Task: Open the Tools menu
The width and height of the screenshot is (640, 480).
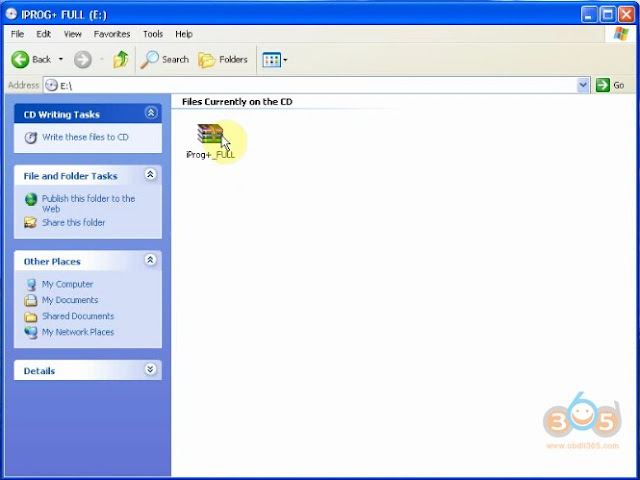Action: click(x=153, y=34)
